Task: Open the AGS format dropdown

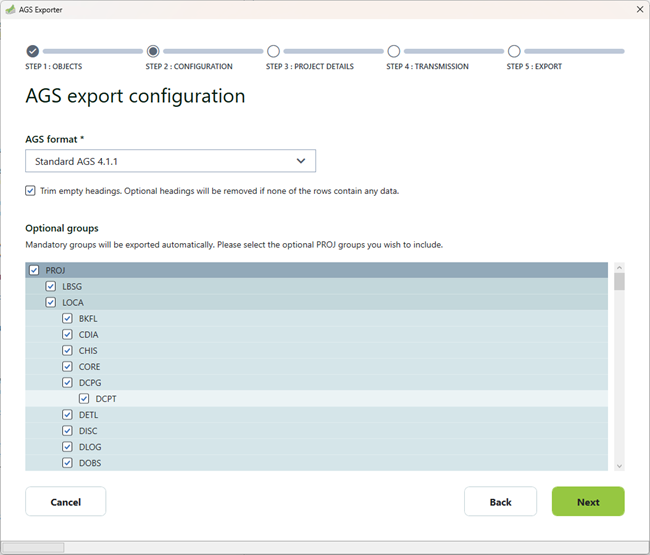Action: (x=170, y=161)
